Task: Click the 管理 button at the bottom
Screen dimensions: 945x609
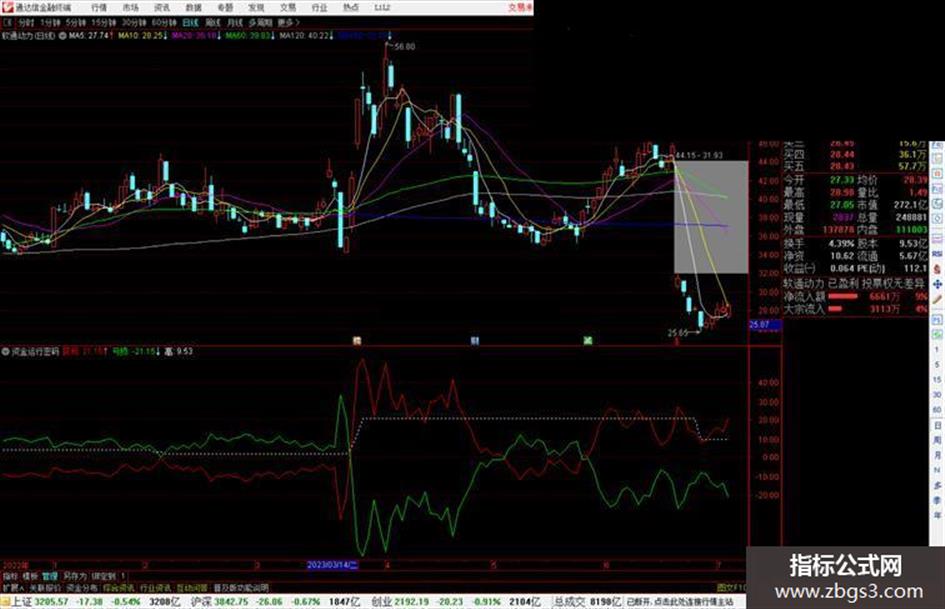Action: (50, 576)
